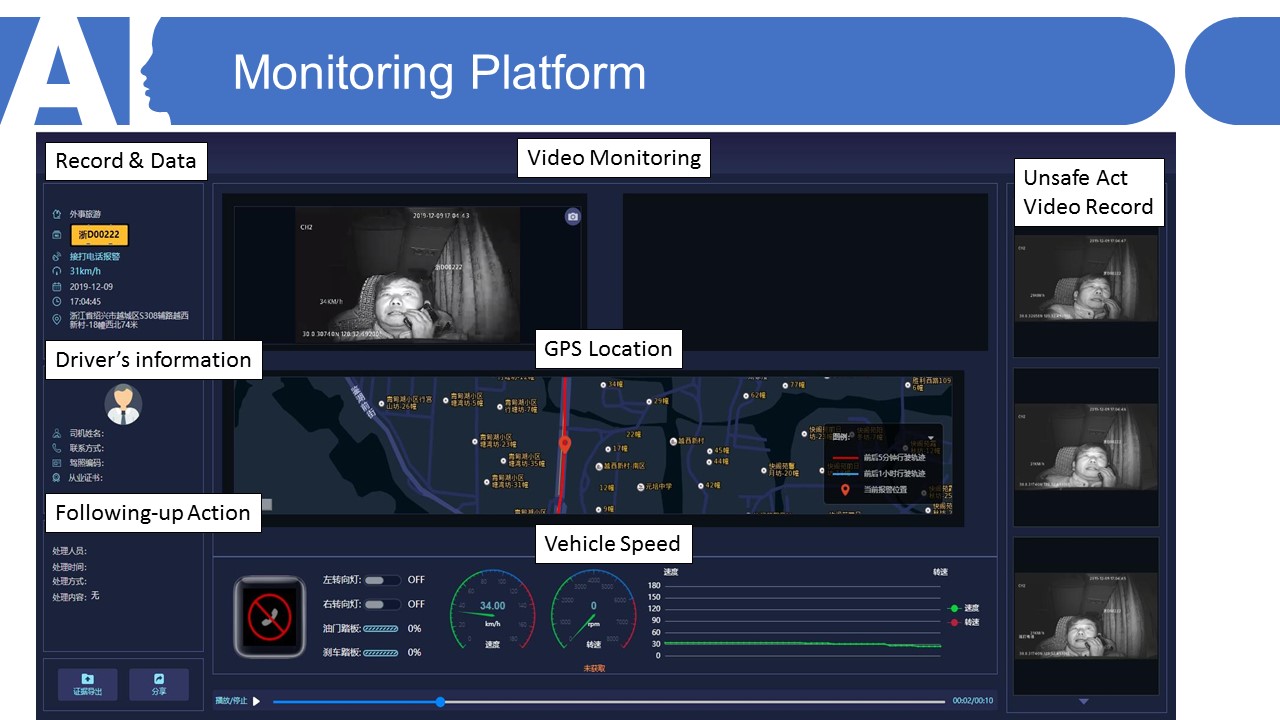Toggle the red rpm series in chart legend

pyautogui.click(x=965, y=622)
